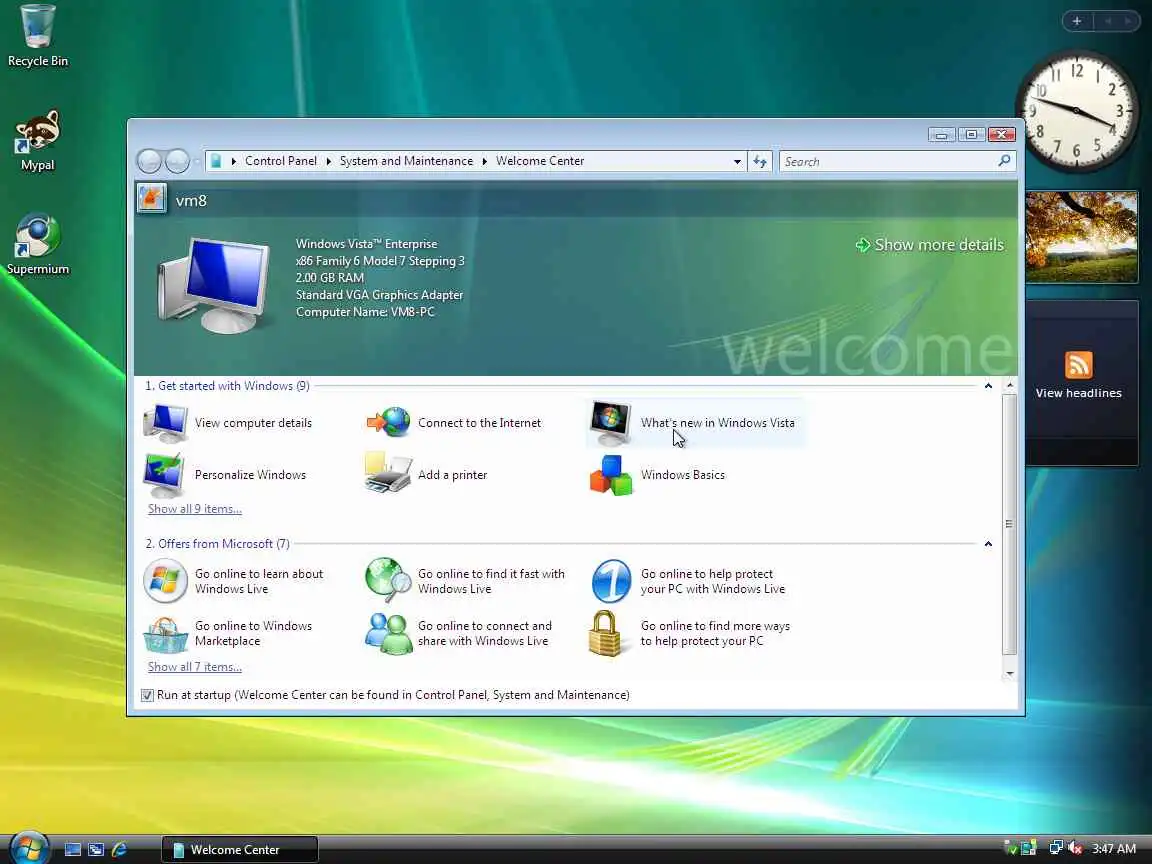Viewport: 1152px width, 864px height.
Task: Click padlock icon for more PC protection
Action: [605, 633]
